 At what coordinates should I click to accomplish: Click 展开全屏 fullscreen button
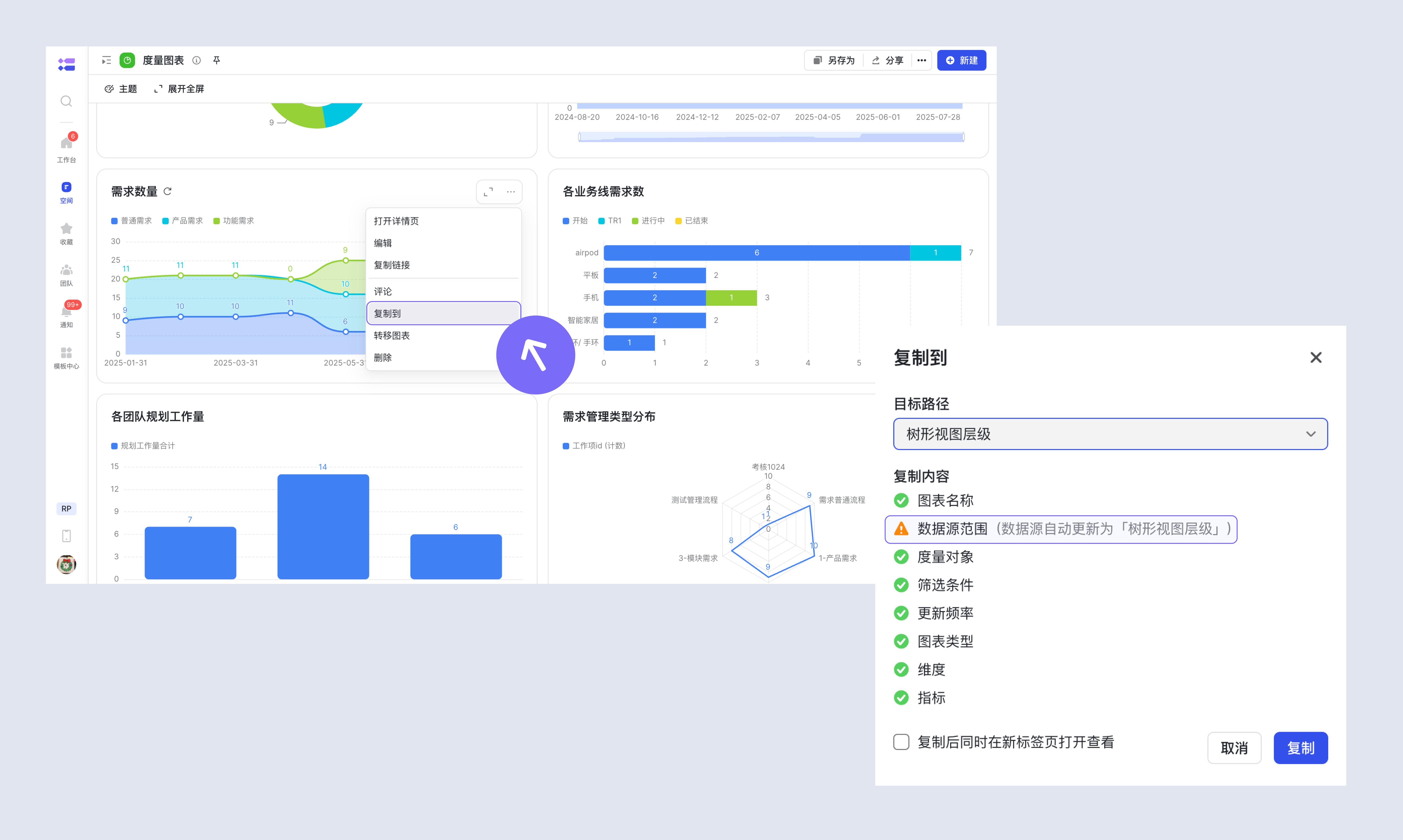click(x=179, y=89)
